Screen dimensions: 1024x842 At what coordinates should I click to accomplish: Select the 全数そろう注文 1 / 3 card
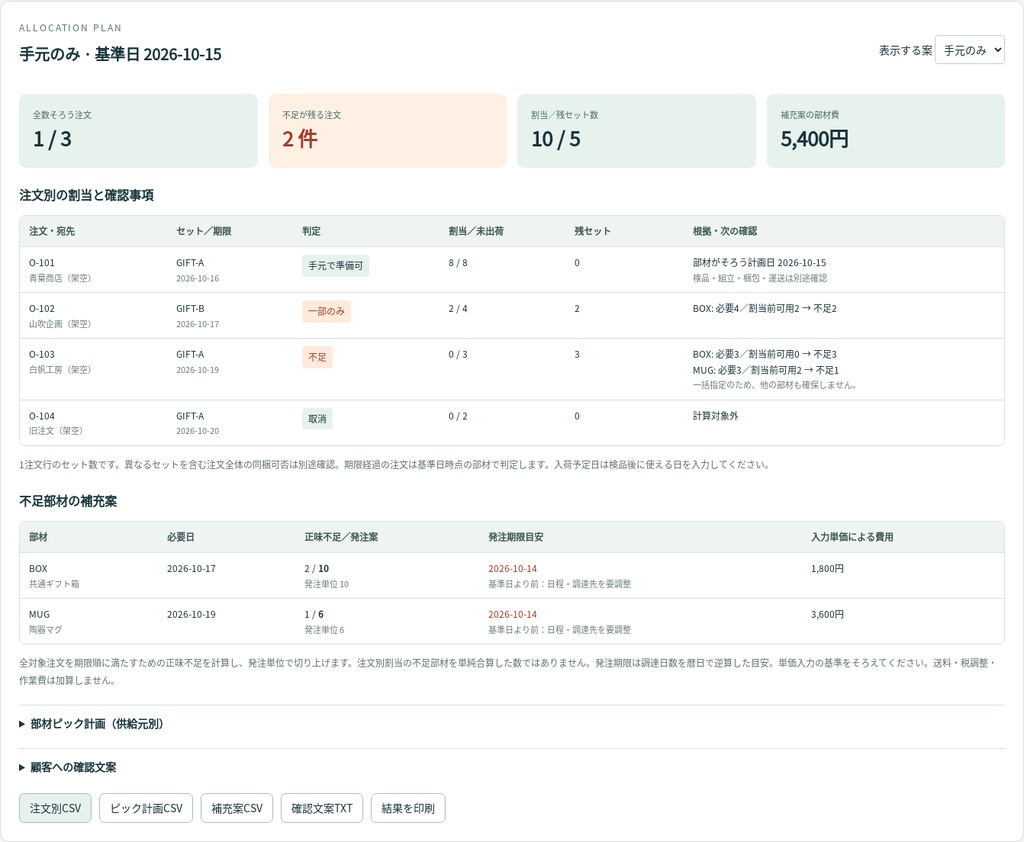click(138, 131)
